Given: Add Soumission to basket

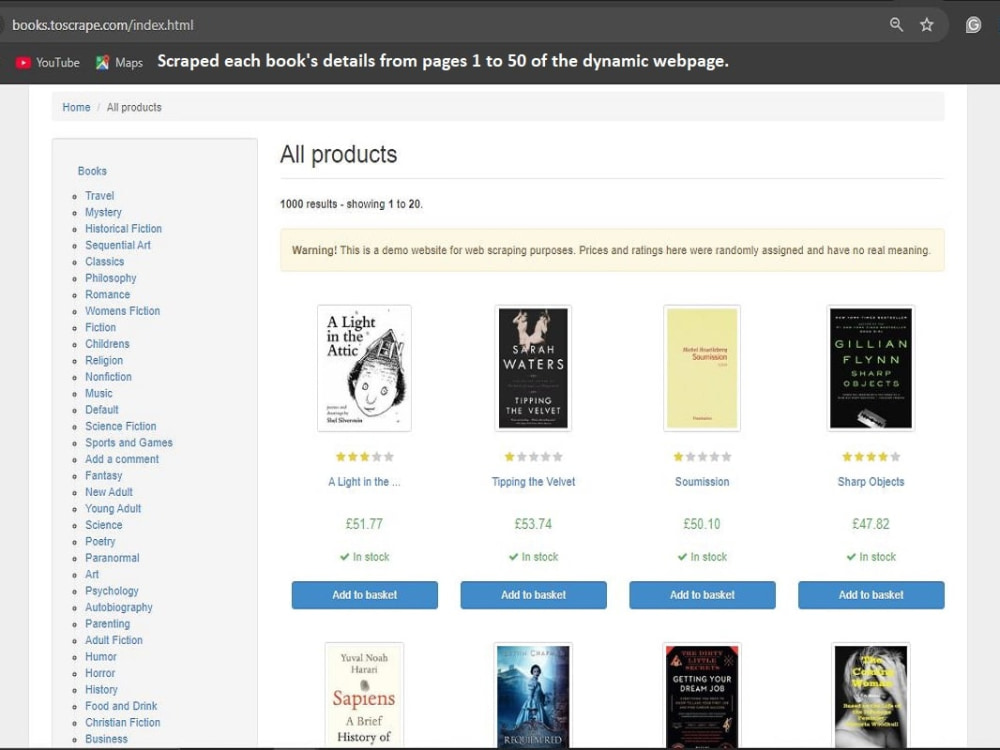Looking at the screenshot, I should pos(702,595).
